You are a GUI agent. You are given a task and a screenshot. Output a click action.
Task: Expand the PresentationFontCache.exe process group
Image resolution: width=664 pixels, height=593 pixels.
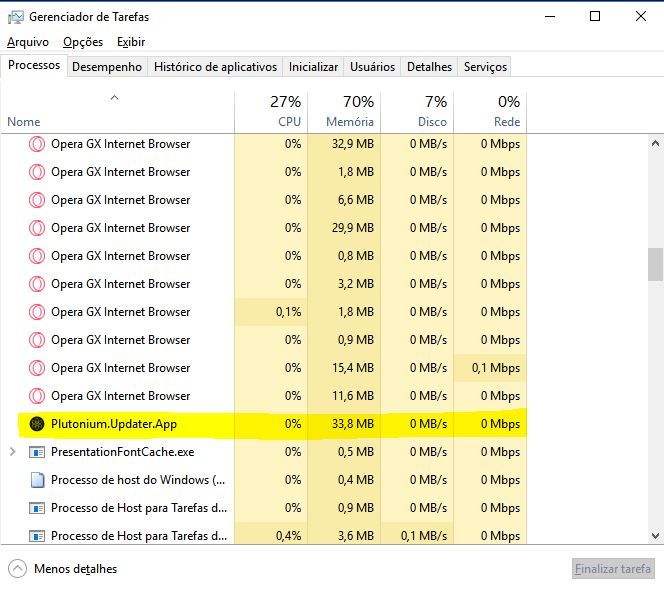[x=13, y=452]
